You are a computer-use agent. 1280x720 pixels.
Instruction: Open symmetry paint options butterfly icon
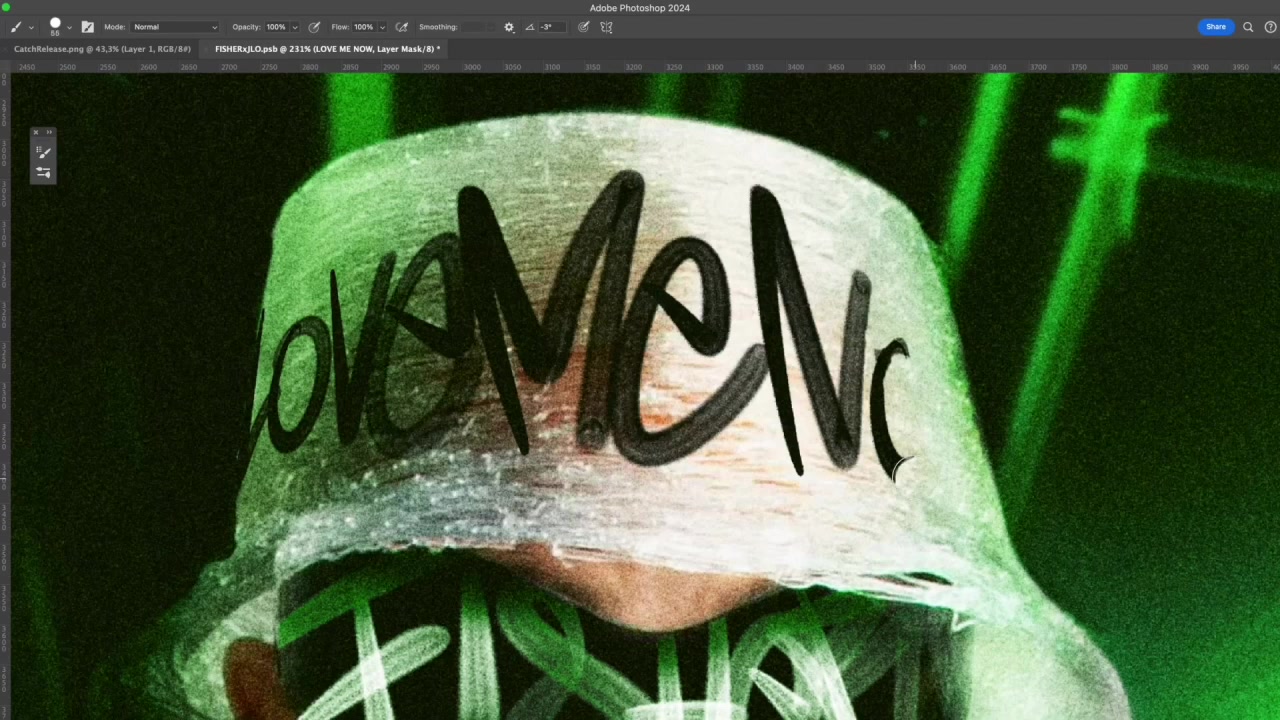(606, 27)
